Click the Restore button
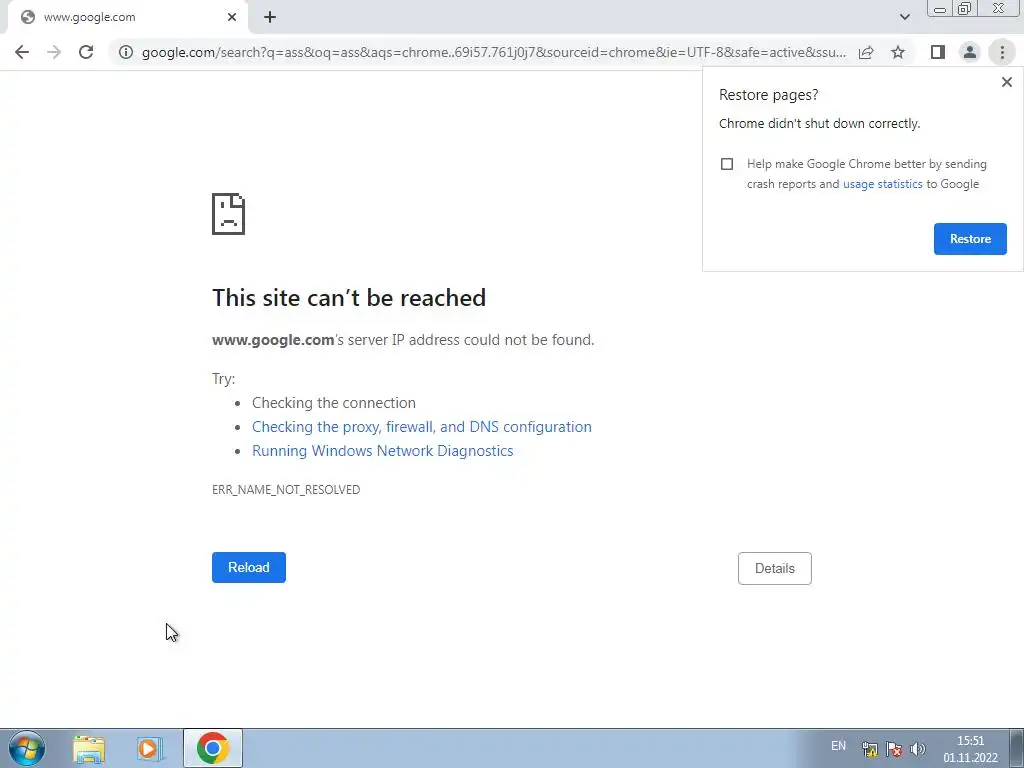The height and width of the screenshot is (768, 1024). [970, 239]
